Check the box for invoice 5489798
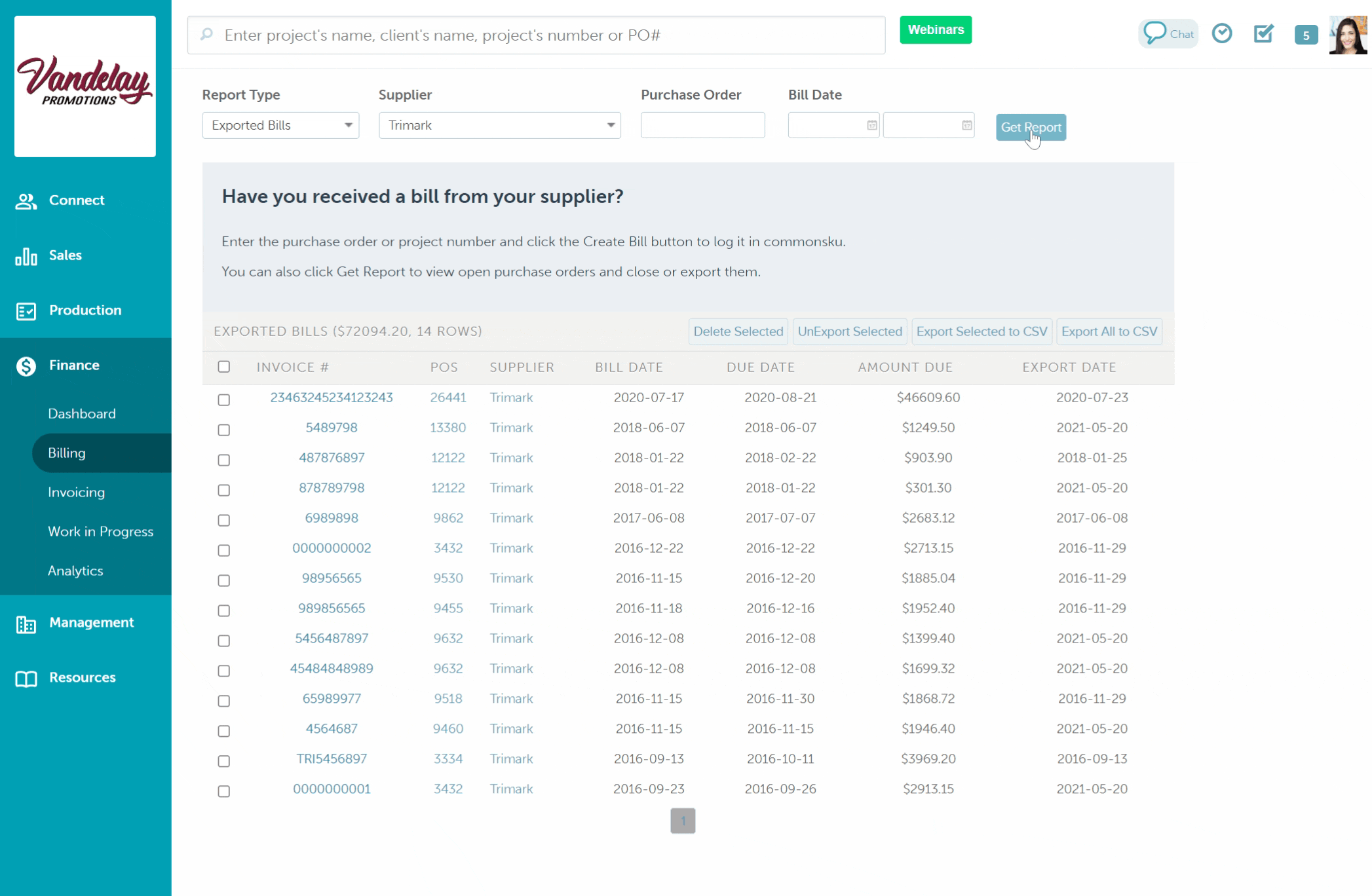 [224, 430]
